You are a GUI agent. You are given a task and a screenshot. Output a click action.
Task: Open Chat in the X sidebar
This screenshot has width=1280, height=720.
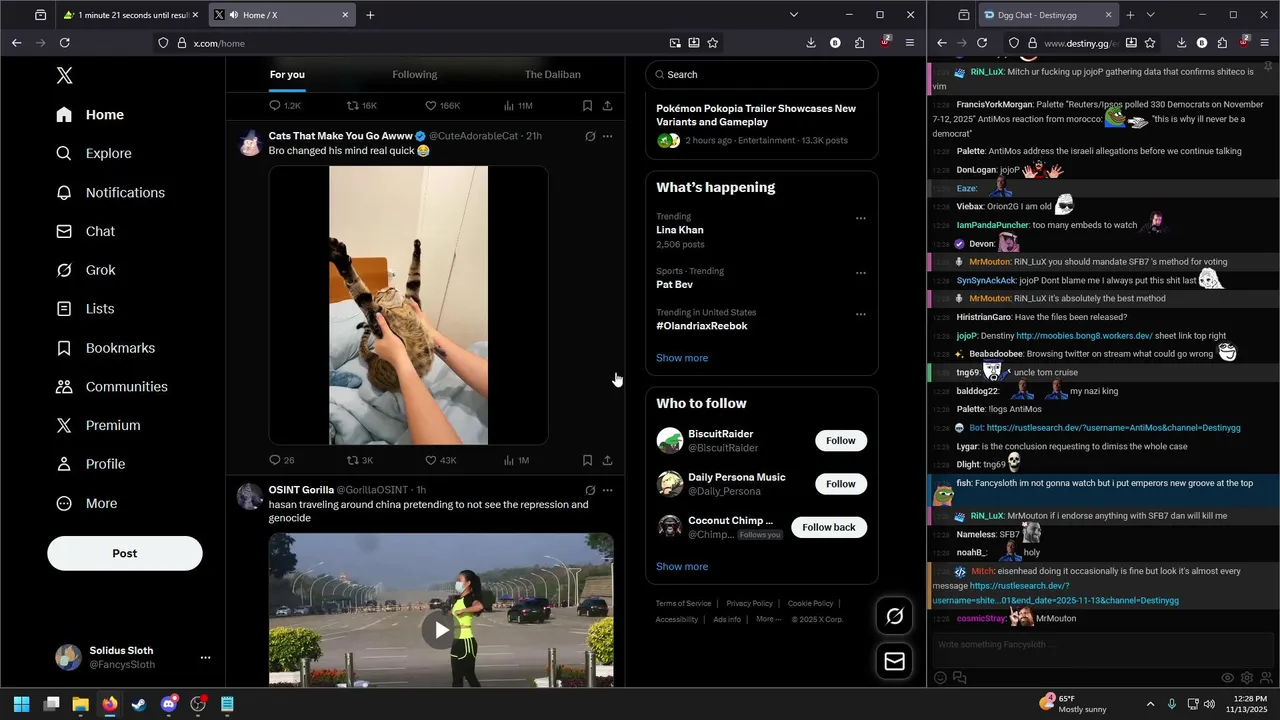pyautogui.click(x=85, y=231)
